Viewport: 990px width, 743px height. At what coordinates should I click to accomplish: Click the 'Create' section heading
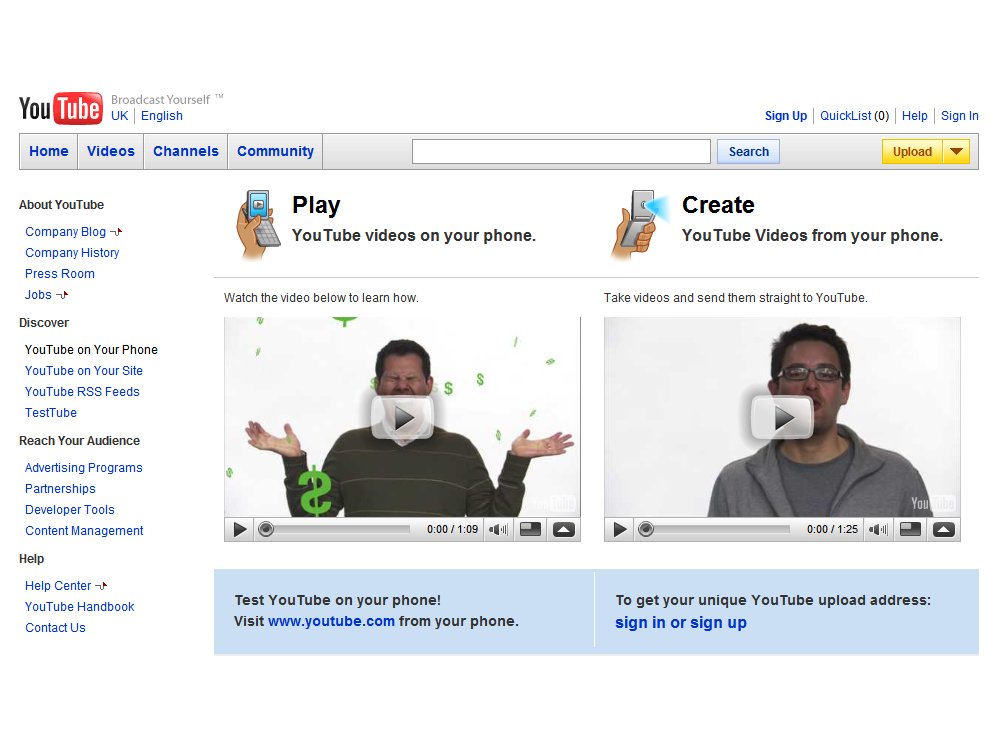(719, 205)
